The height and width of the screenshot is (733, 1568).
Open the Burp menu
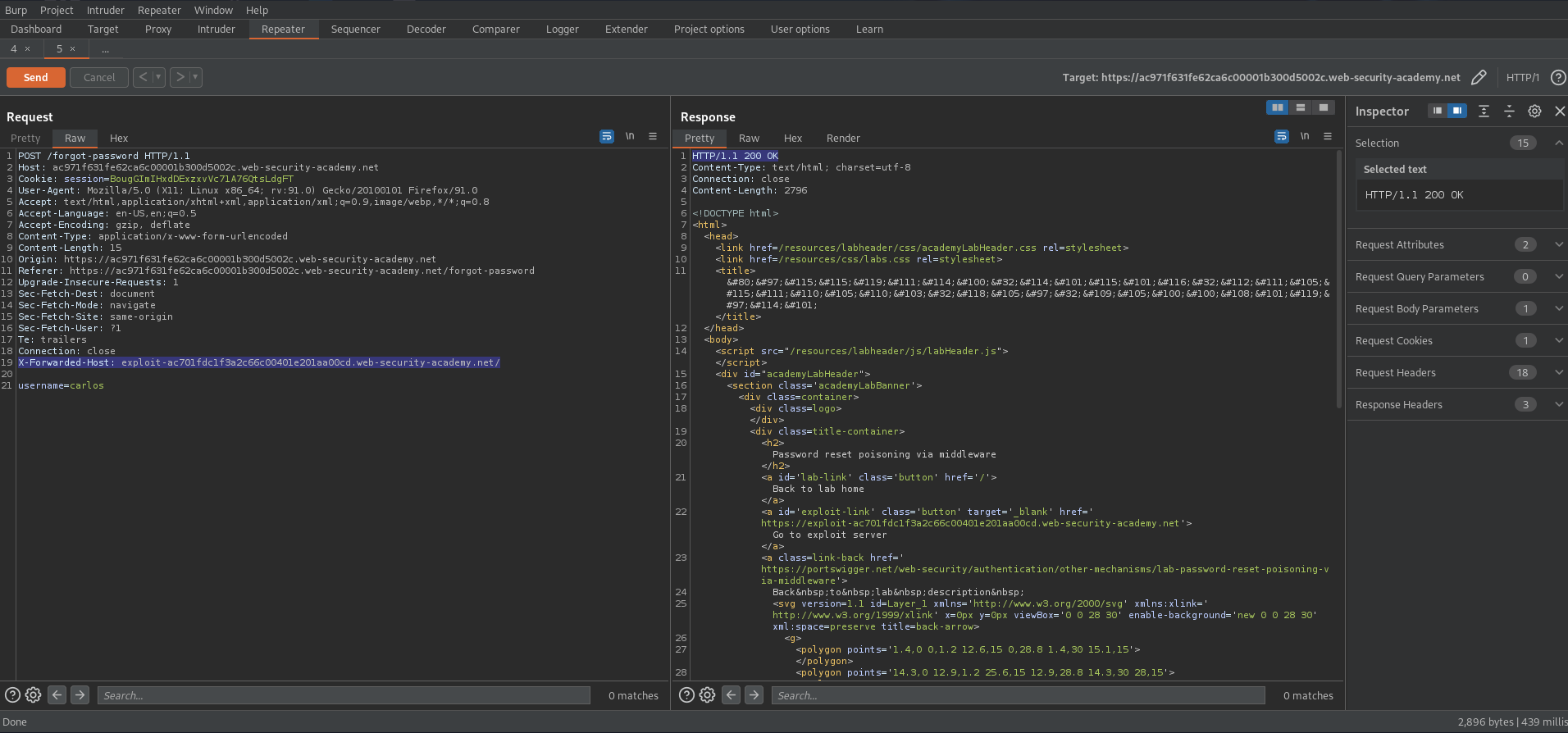pos(16,10)
